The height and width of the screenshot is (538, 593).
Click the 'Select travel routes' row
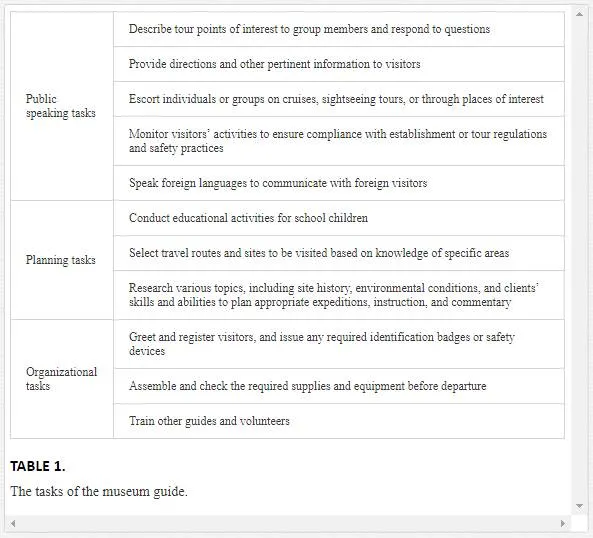(x=339, y=253)
